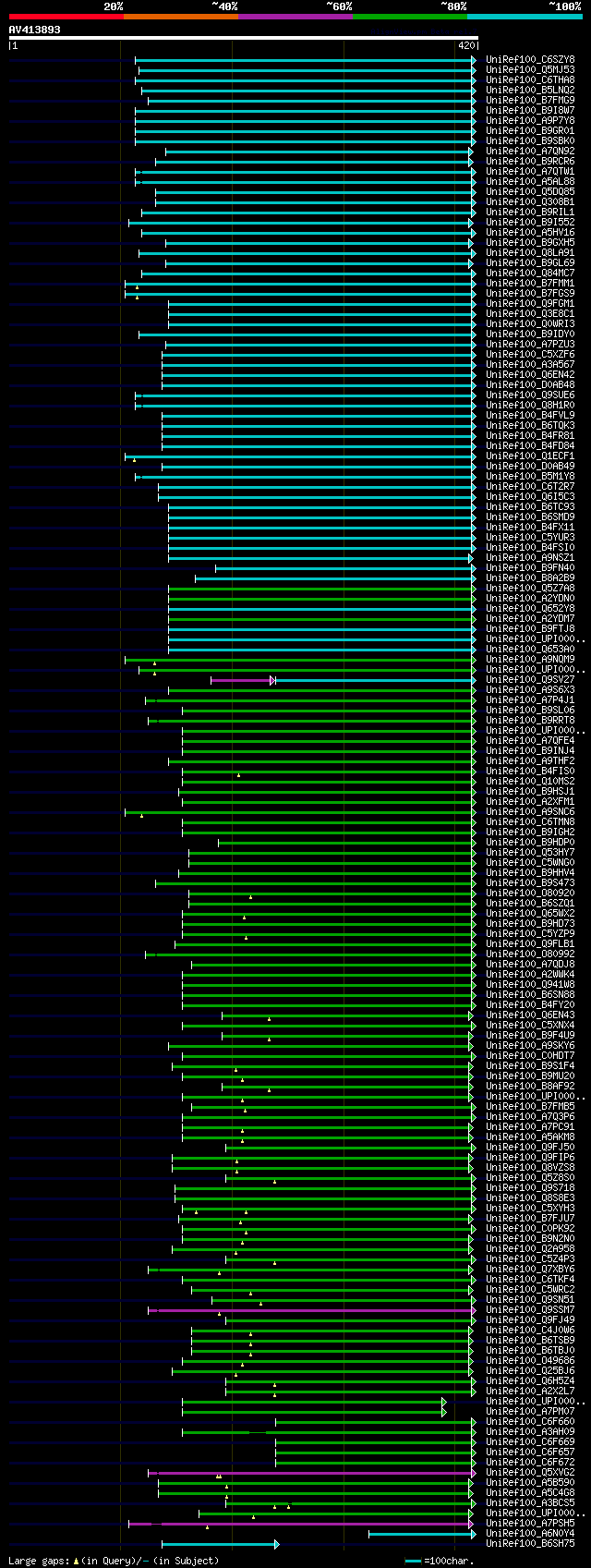
Task: Click hit label UniRef100_B7FMM1
Action: pos(530,284)
